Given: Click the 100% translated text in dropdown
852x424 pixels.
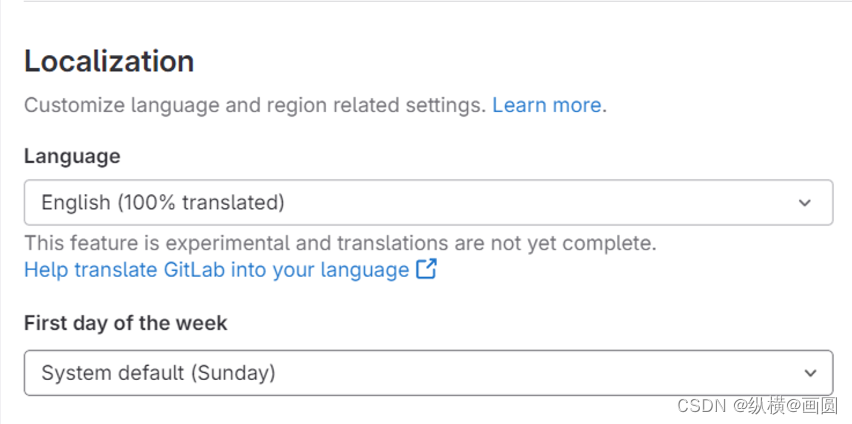Looking at the screenshot, I should coord(201,203).
